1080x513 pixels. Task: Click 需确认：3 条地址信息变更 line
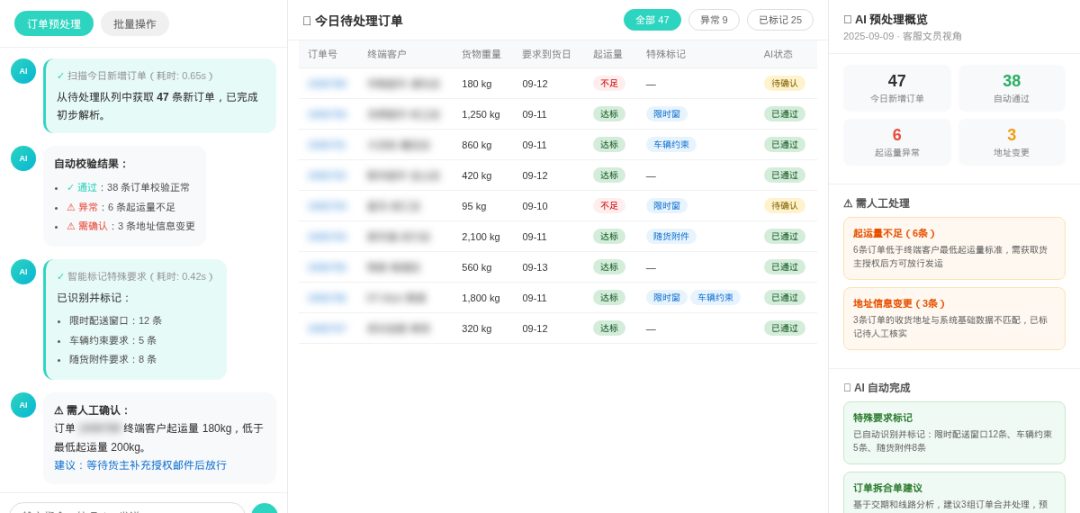(x=131, y=226)
